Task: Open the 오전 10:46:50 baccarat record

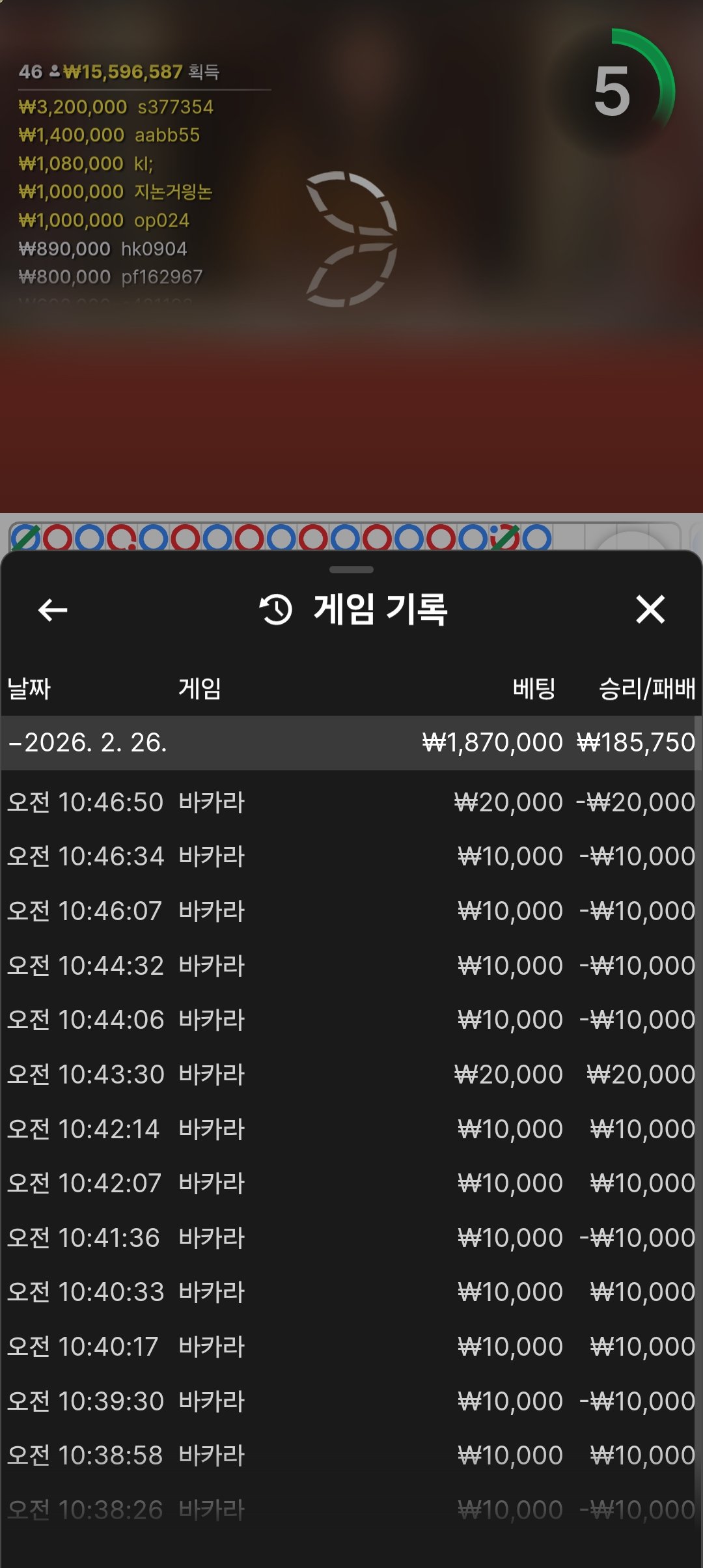Action: tap(351, 802)
